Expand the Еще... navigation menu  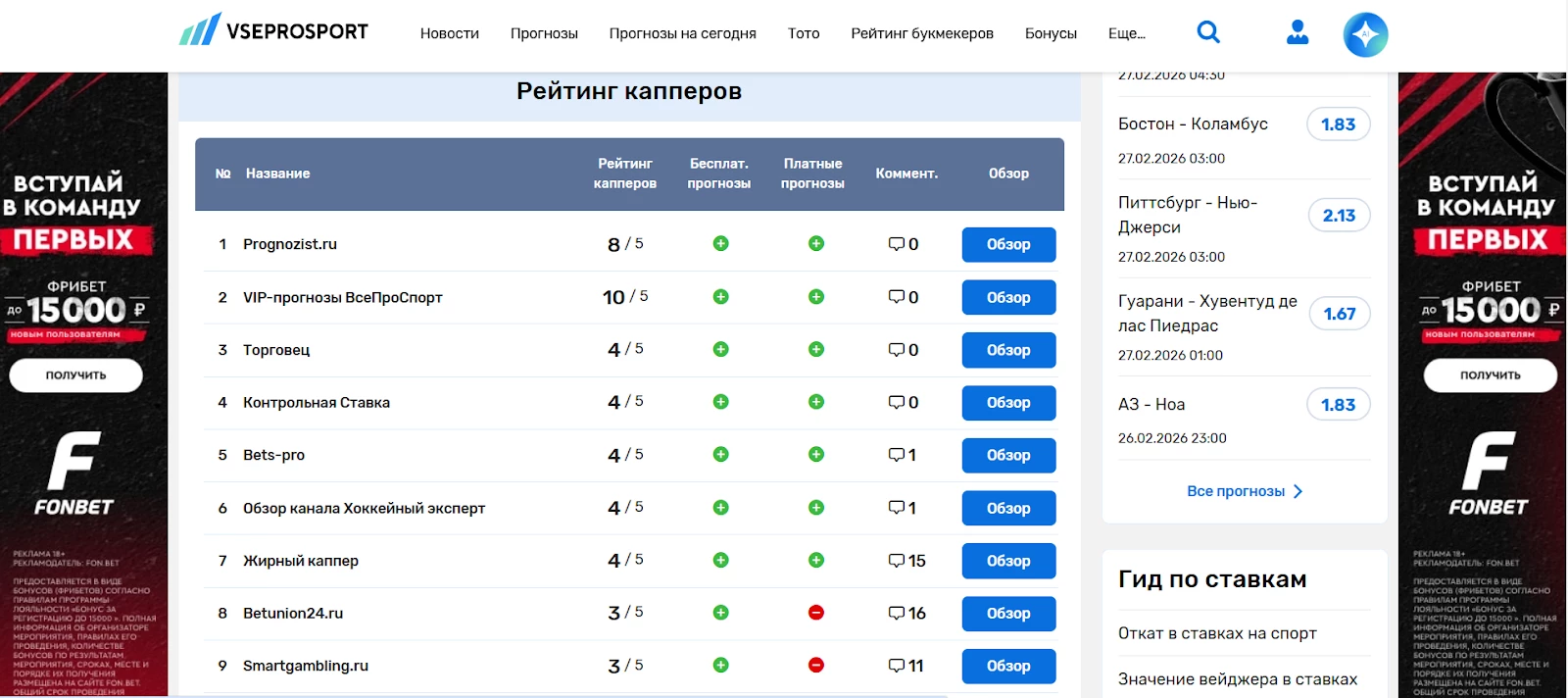(1127, 33)
